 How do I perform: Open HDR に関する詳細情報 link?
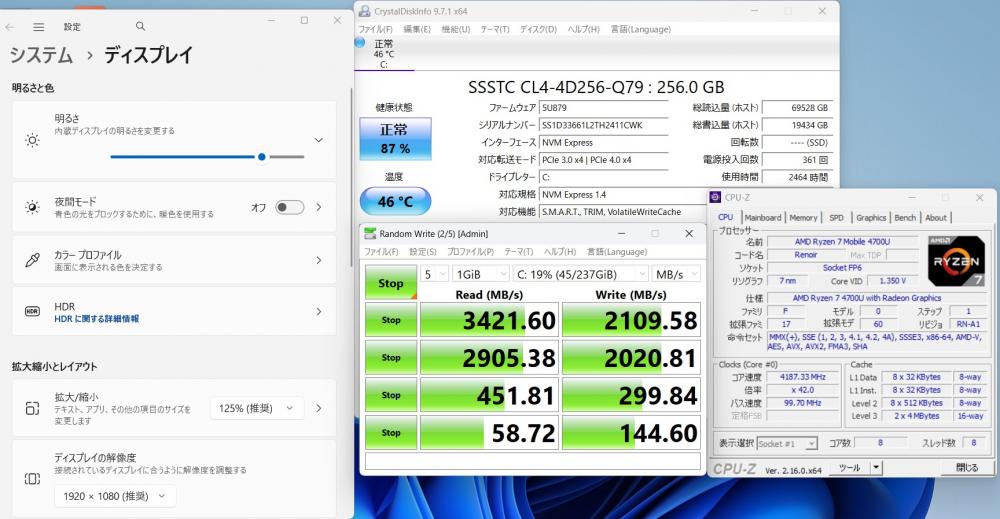pyautogui.click(x=96, y=319)
